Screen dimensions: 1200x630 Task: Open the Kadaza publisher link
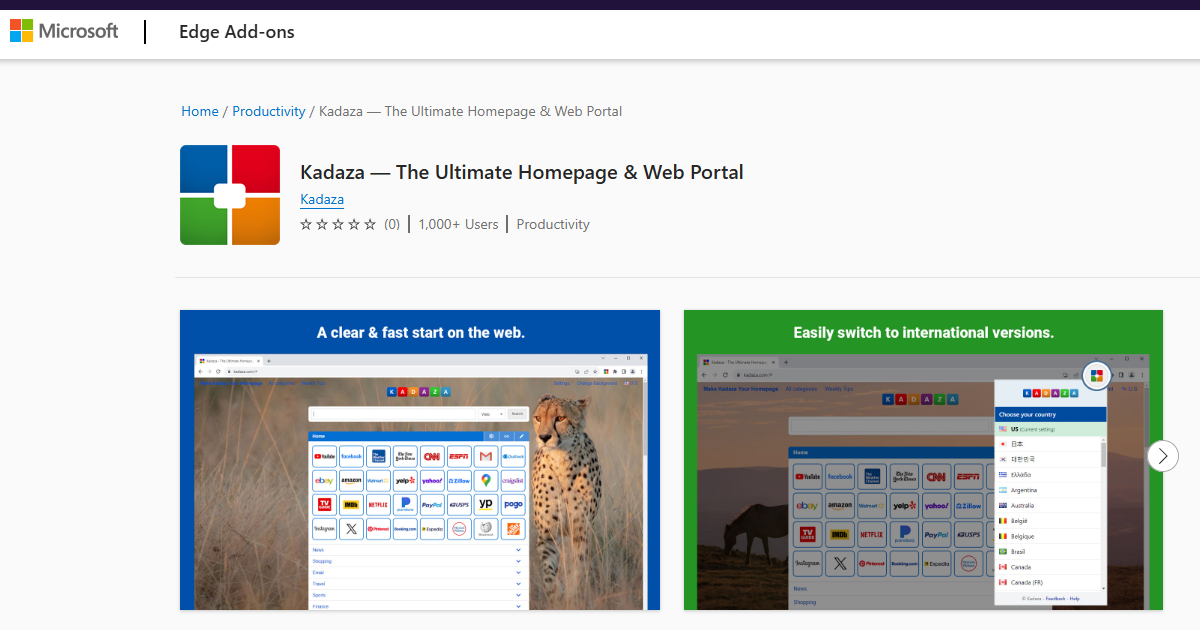pos(322,199)
